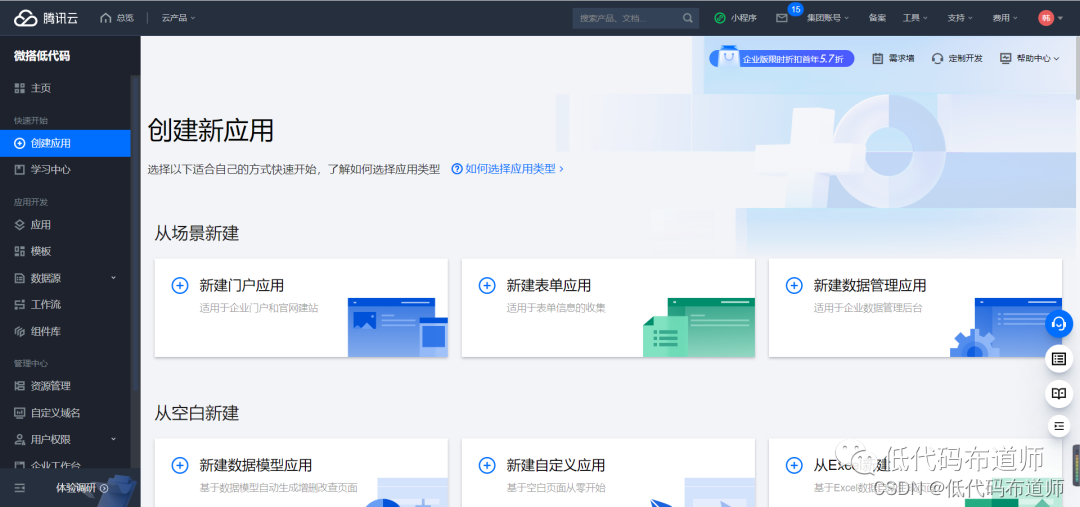Click the 企业版限时折扣 promotion banner

(x=782, y=58)
